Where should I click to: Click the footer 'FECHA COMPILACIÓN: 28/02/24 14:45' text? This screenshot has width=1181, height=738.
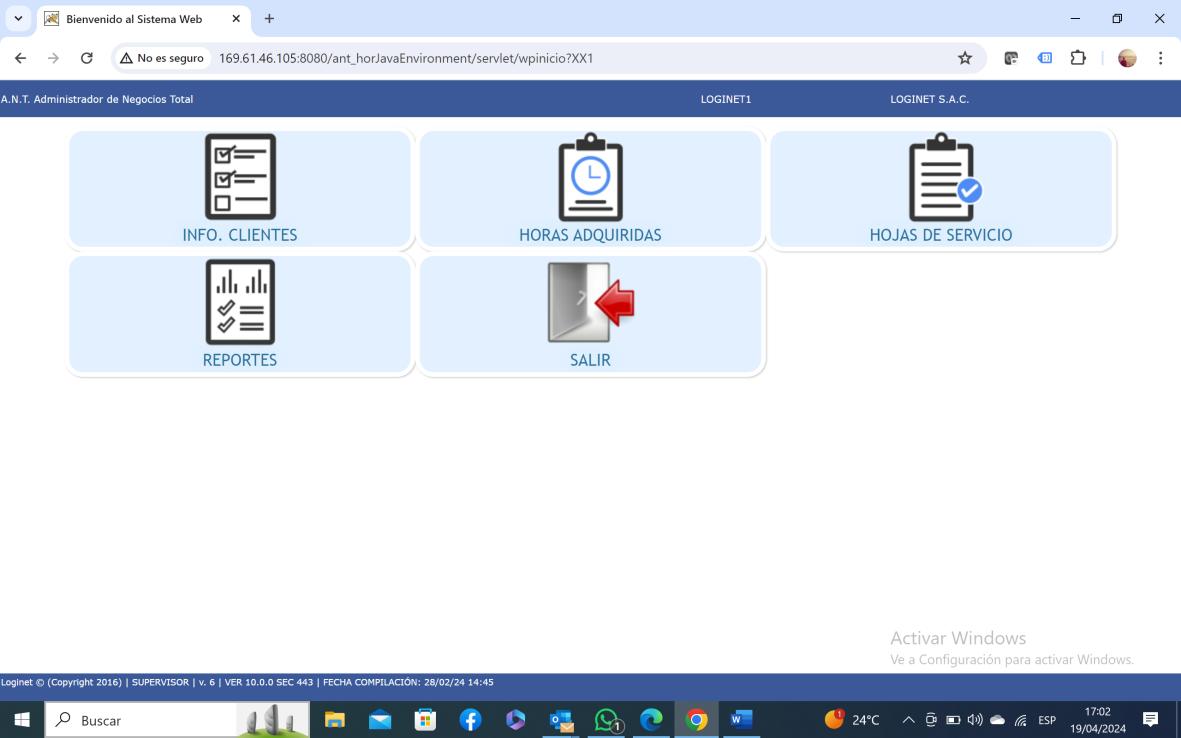[408, 682]
